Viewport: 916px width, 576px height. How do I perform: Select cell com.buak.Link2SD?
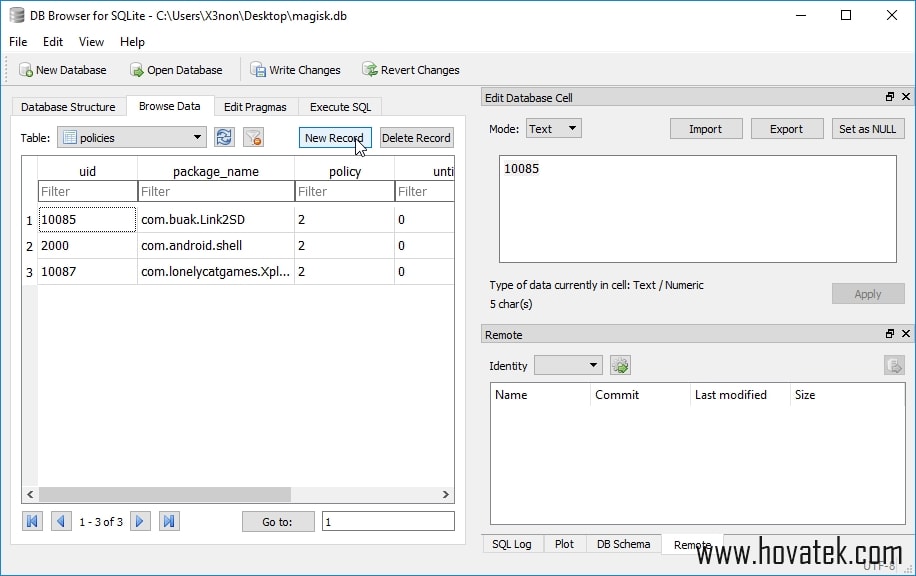click(216, 220)
